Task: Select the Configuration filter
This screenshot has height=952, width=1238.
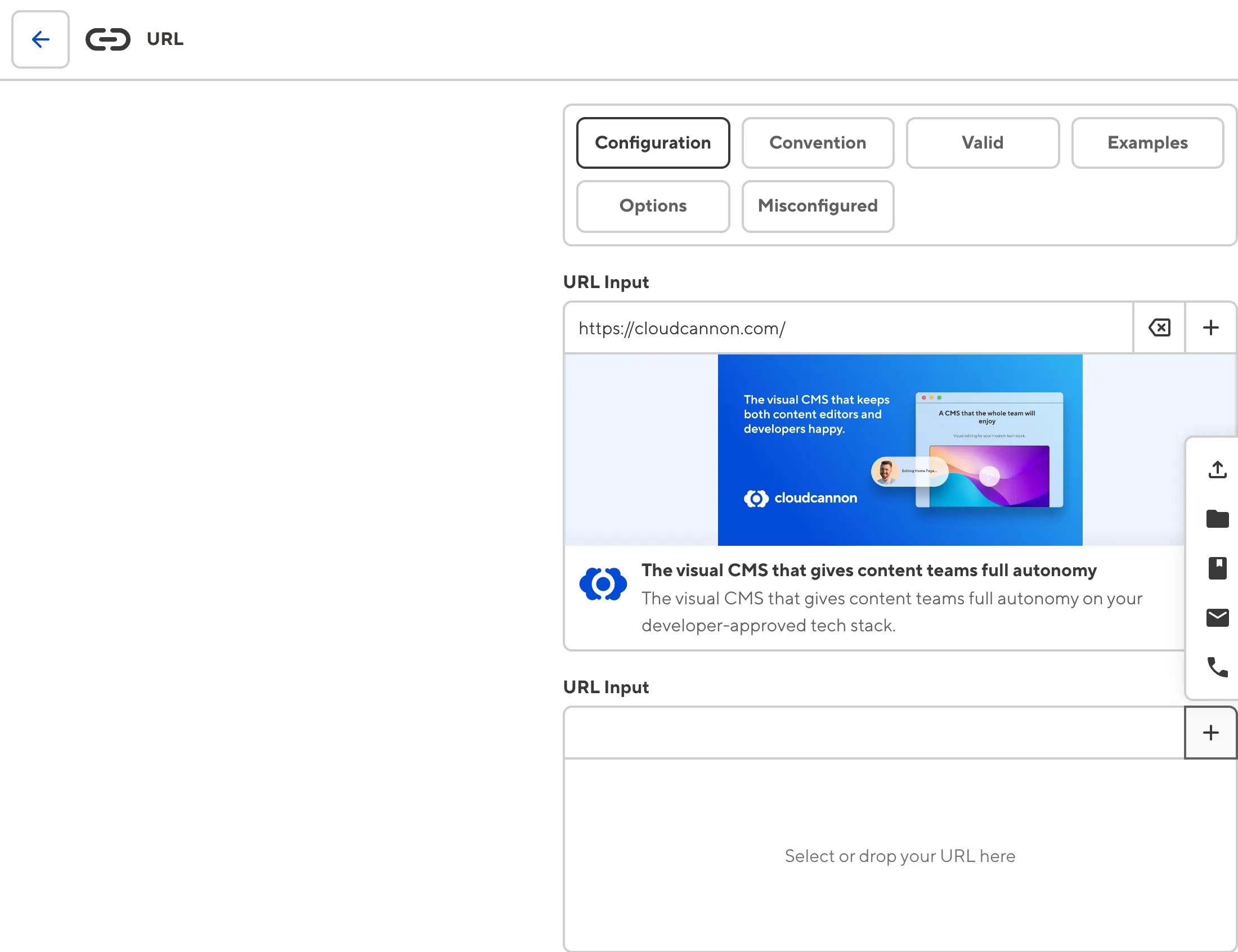Action: coord(653,143)
